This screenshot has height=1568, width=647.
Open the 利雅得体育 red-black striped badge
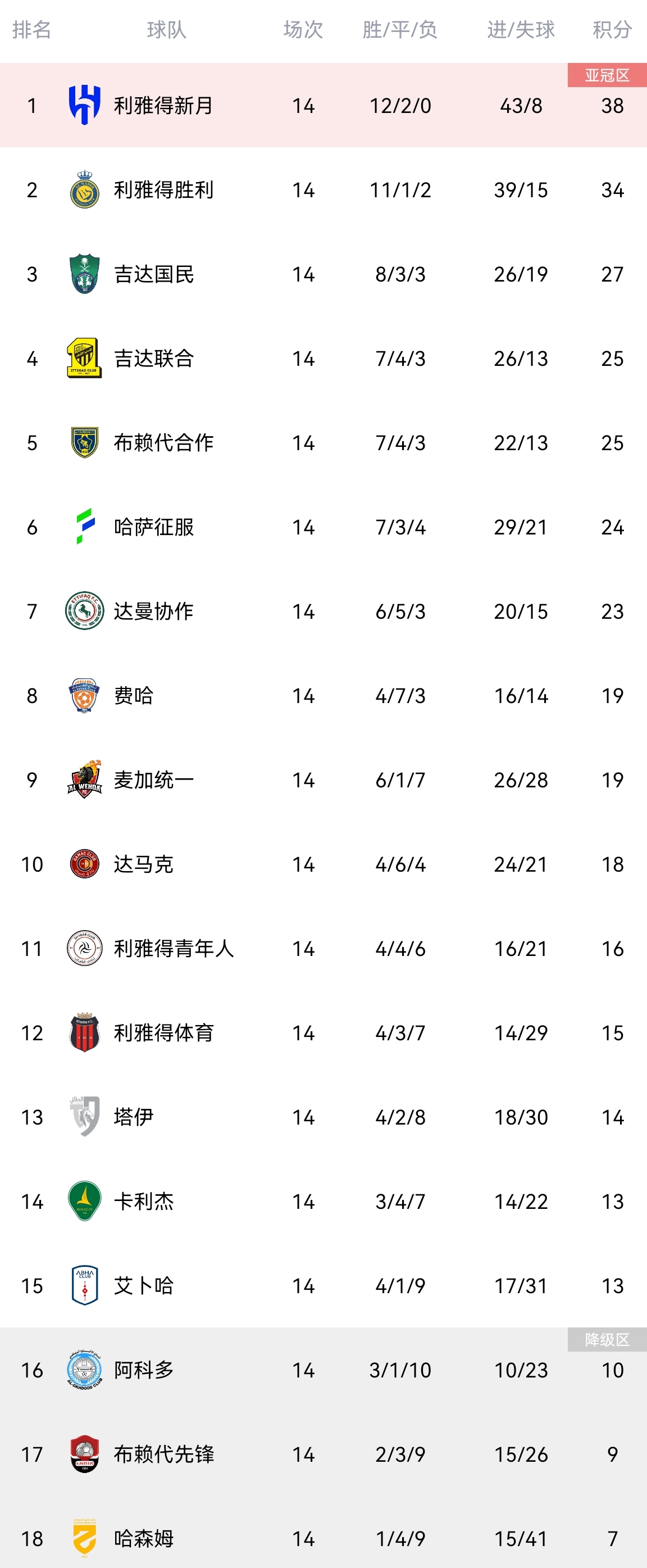(x=84, y=1032)
